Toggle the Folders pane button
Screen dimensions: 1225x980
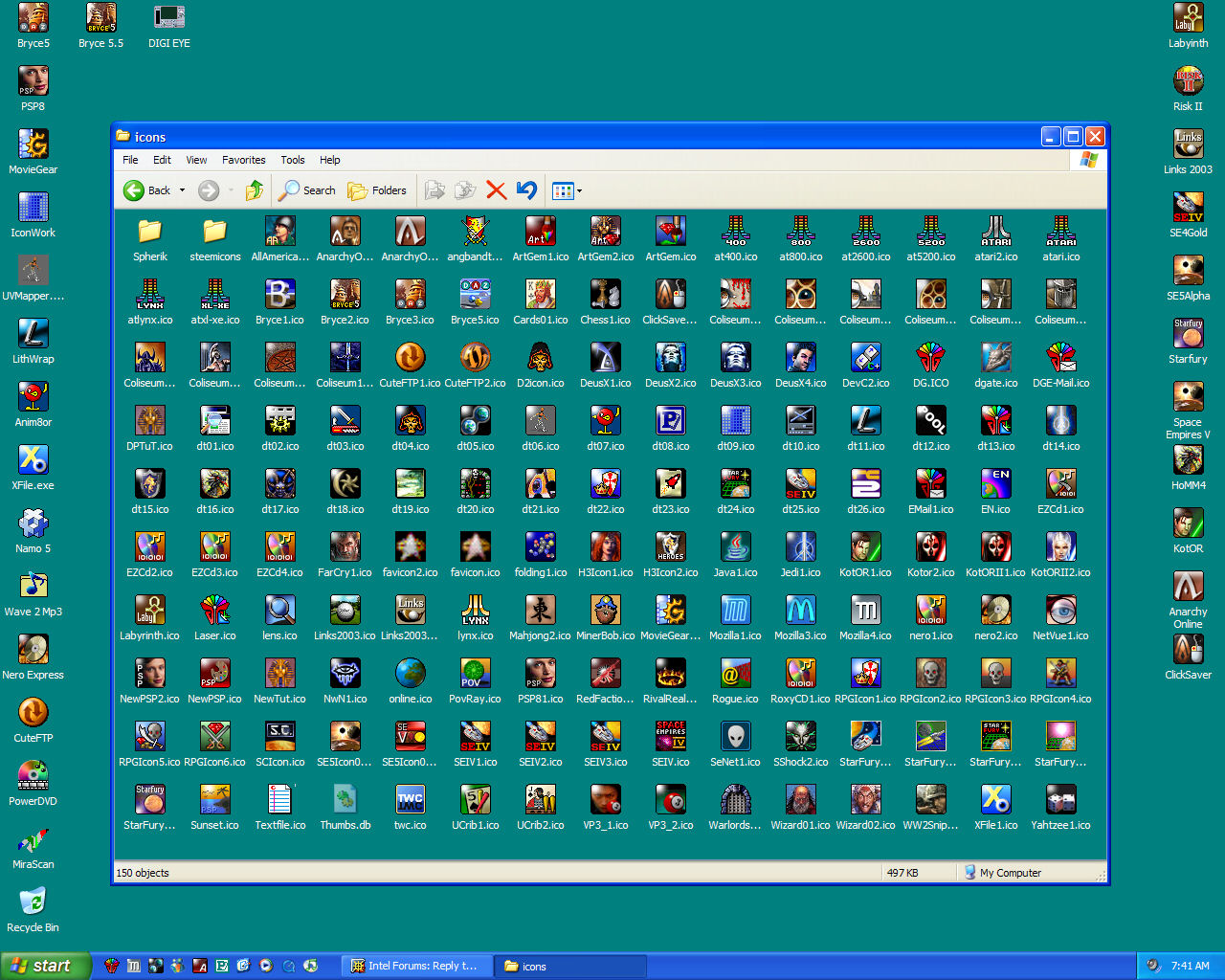tap(377, 190)
